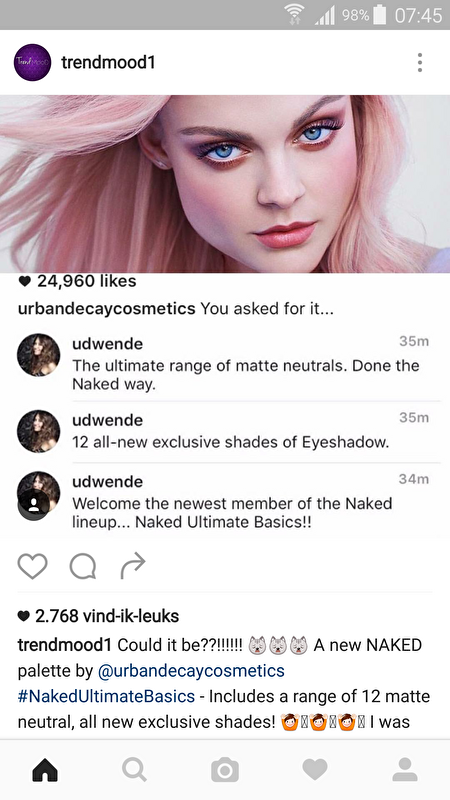Screen dimensions: 450x800
Task: Tap the trendmood1 name in the caption
Action: pos(64,645)
